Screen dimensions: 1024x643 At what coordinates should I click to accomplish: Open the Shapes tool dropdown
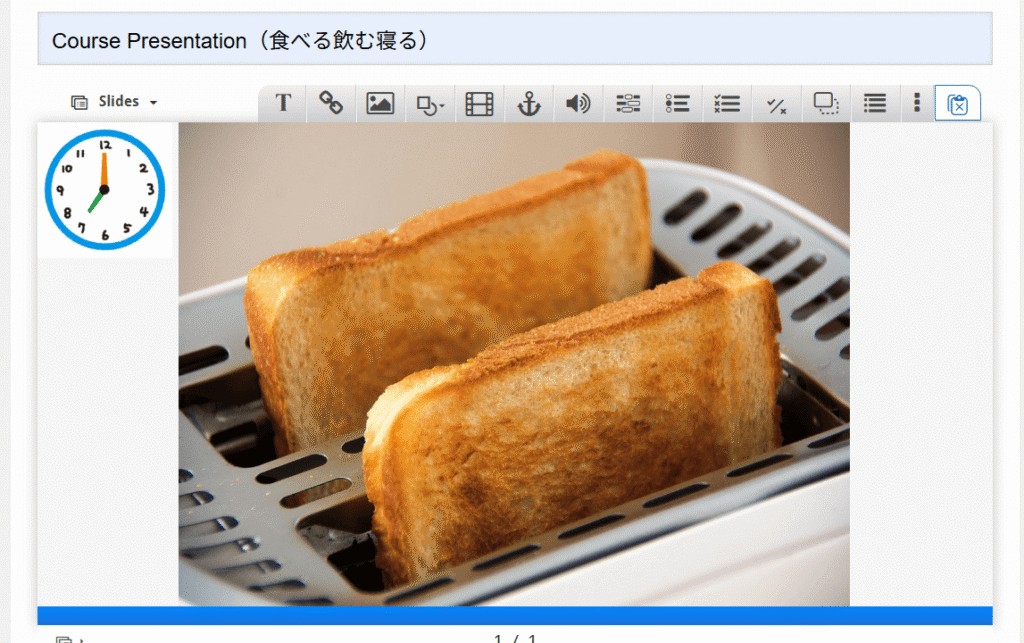(x=430, y=104)
